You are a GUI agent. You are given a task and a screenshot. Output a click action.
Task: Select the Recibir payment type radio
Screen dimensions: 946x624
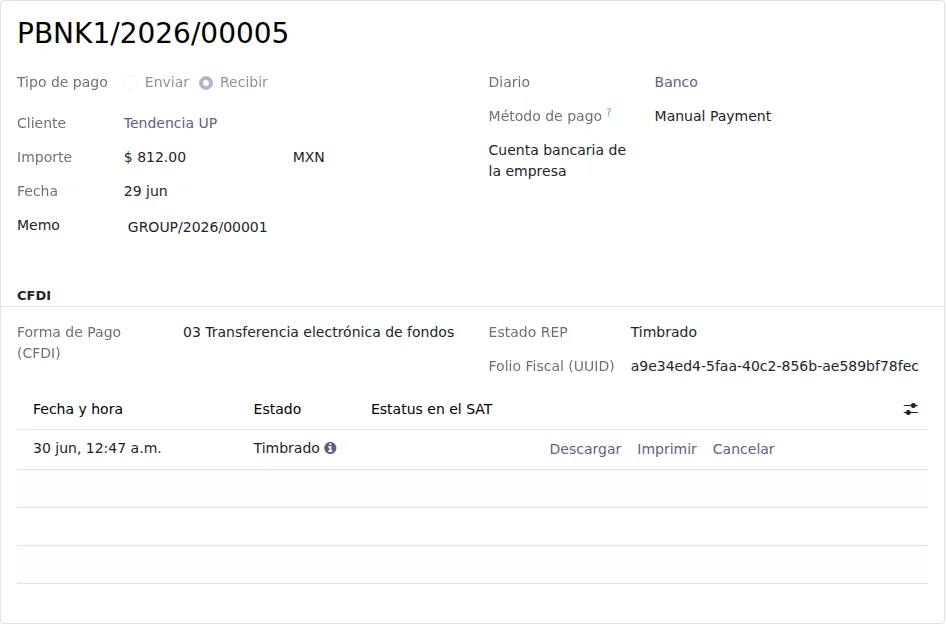206,83
